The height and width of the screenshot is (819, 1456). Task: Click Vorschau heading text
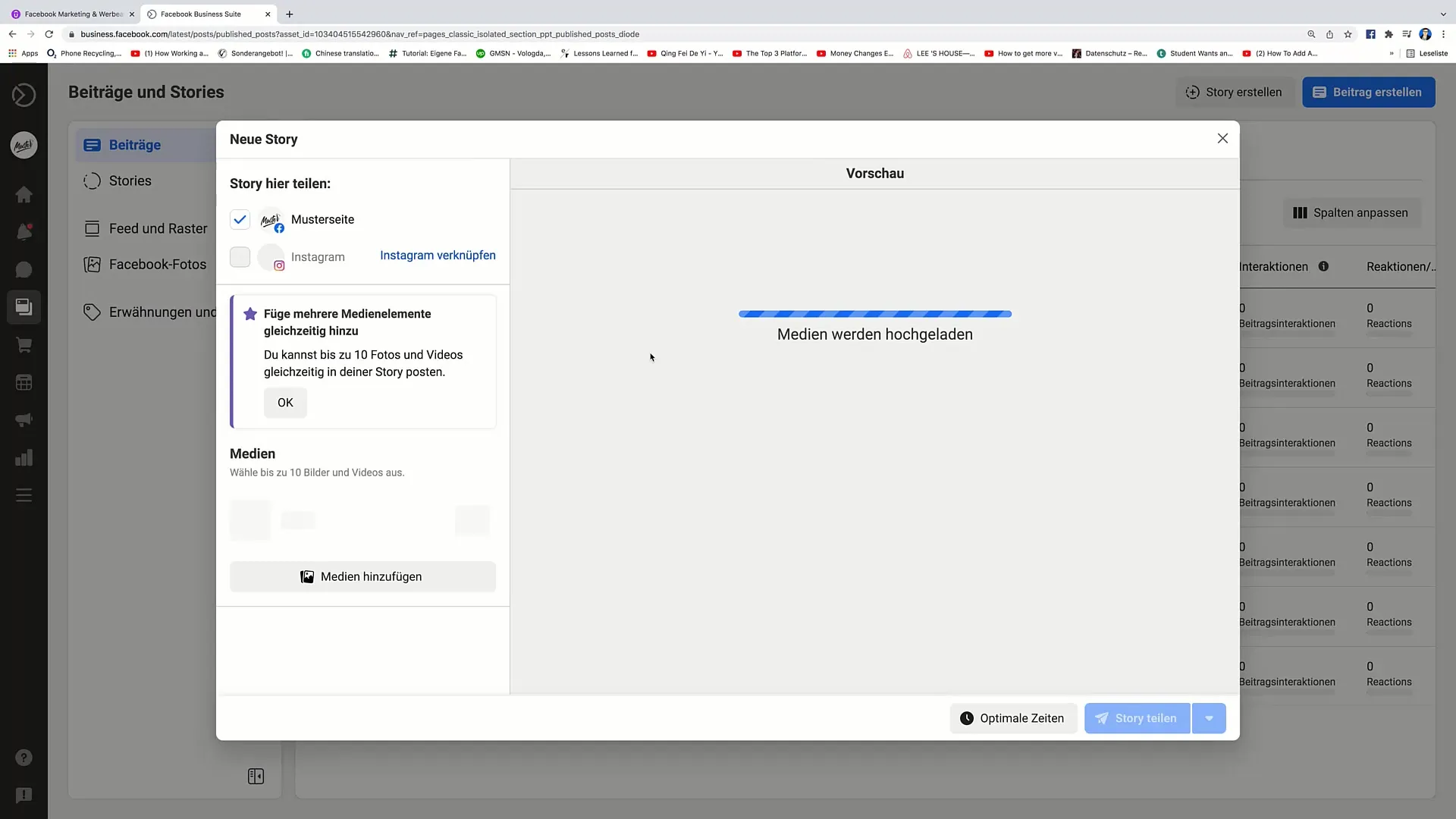(x=874, y=174)
